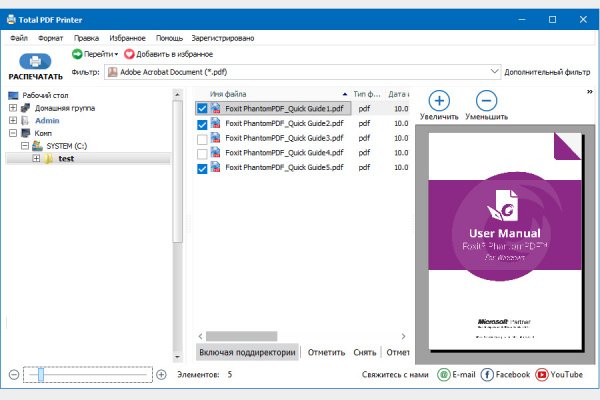Click the Admin user icon
The width and height of the screenshot is (600, 400).
click(26, 121)
